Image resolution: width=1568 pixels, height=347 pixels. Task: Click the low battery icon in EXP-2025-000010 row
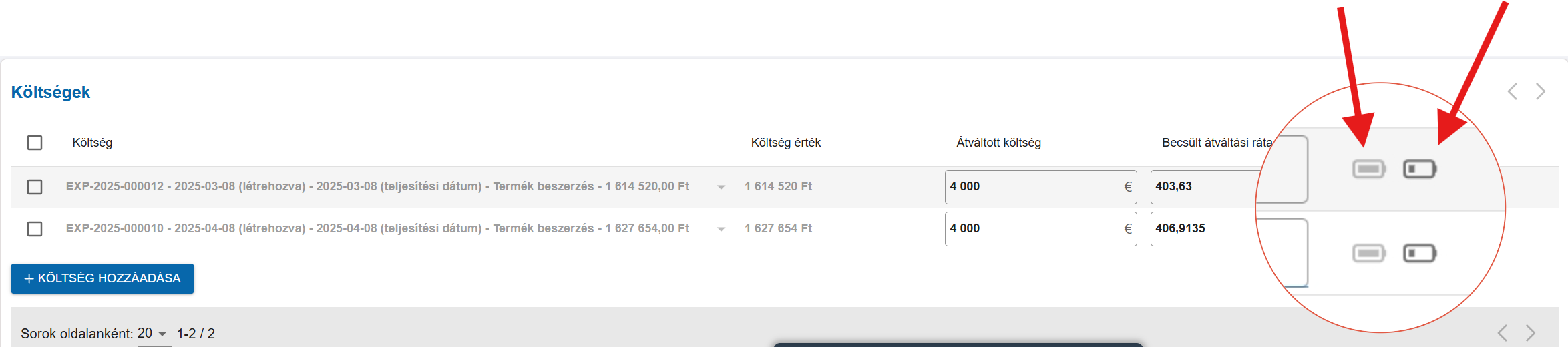[1420, 254]
